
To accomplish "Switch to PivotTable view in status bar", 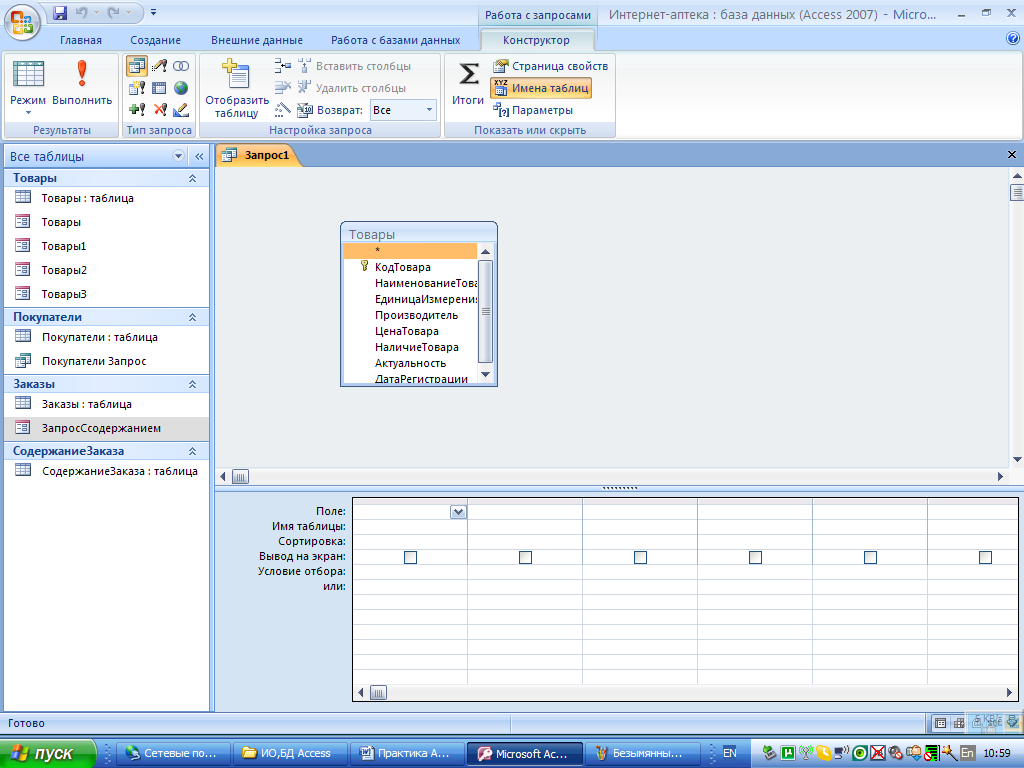I will tap(959, 723).
